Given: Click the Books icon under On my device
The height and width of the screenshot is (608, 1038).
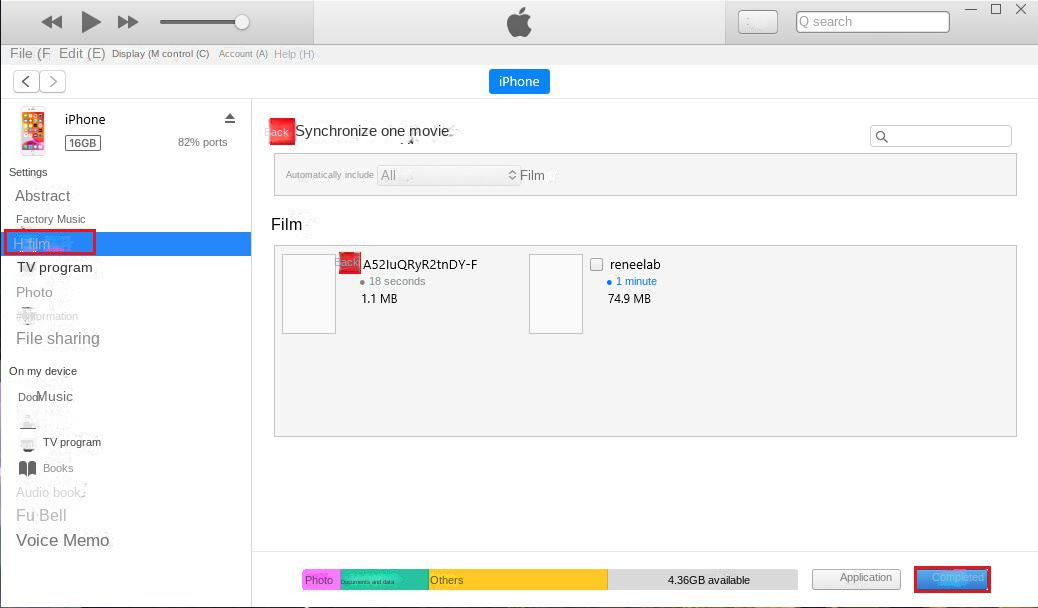Looking at the screenshot, I should tap(28, 468).
